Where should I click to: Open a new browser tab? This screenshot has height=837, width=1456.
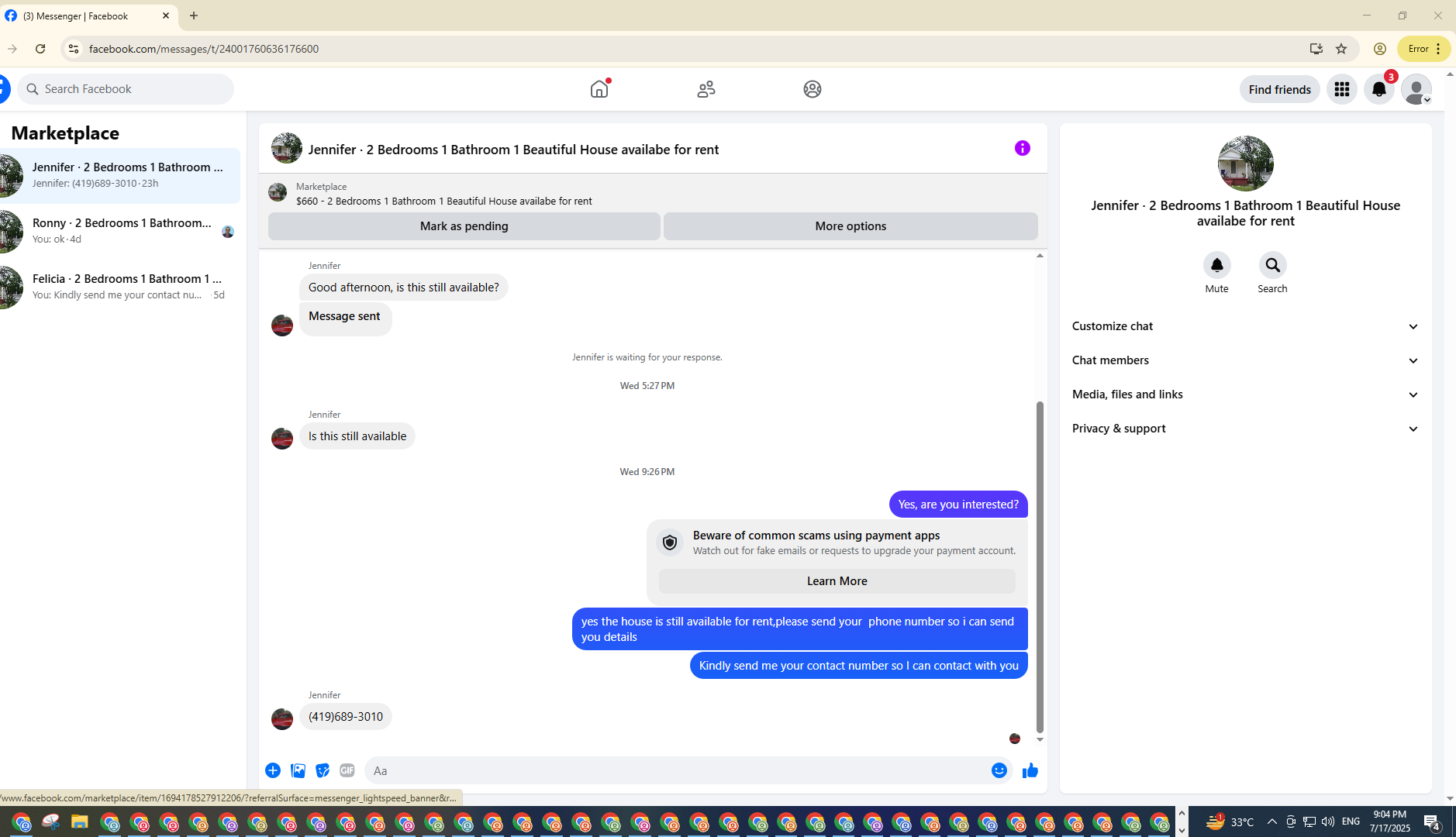[x=194, y=15]
